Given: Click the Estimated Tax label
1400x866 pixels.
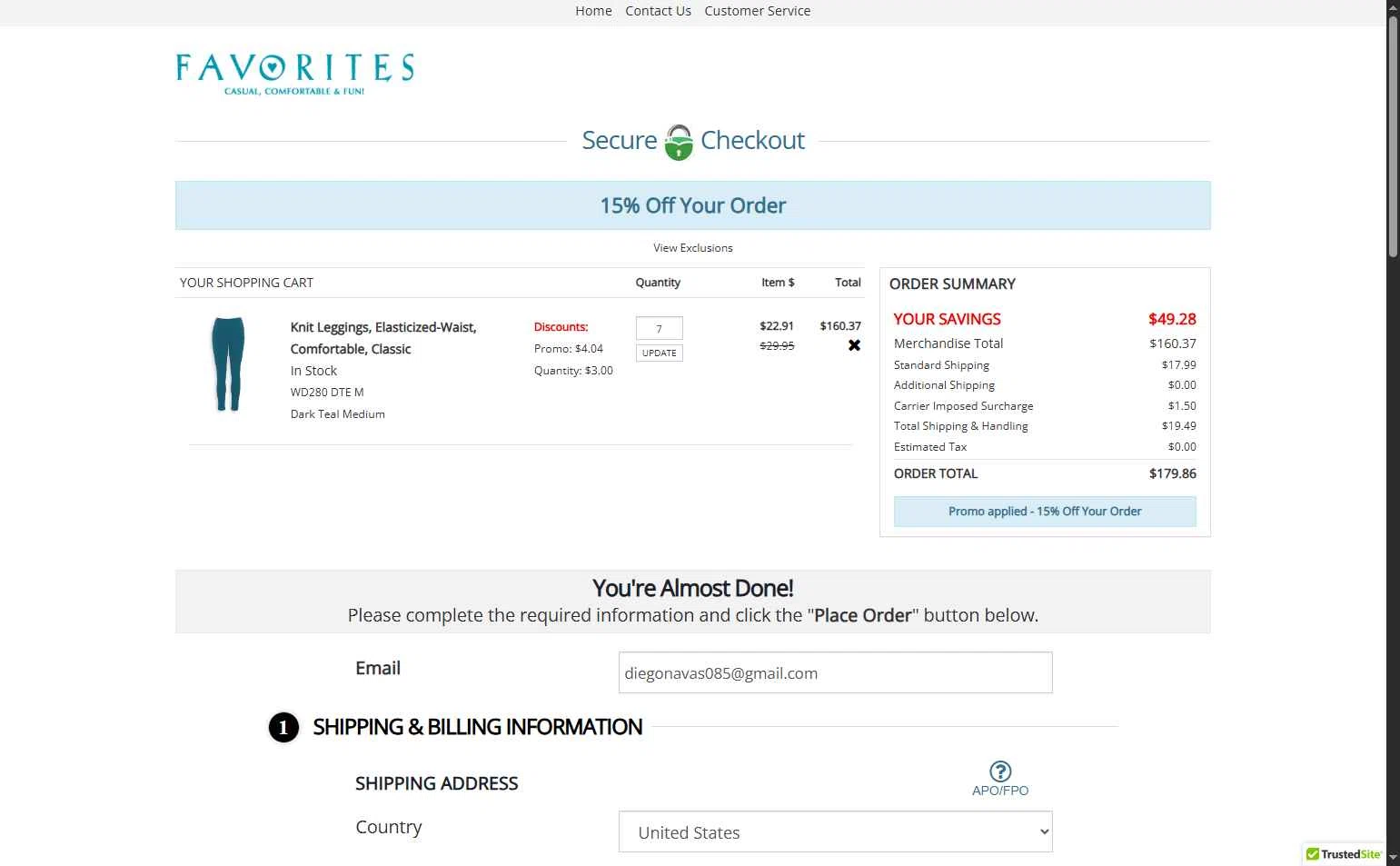Looking at the screenshot, I should (929, 447).
